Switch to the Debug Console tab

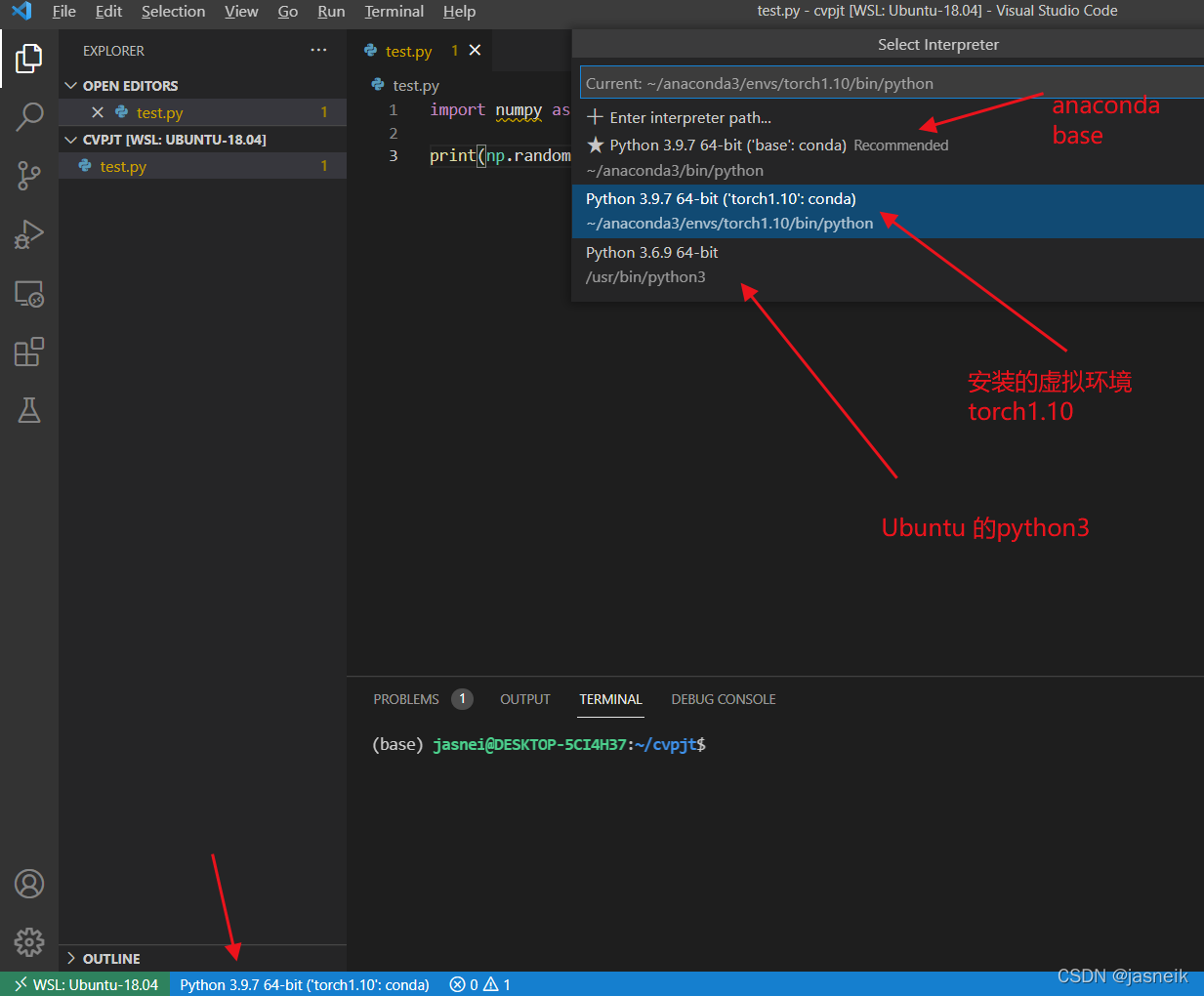tap(724, 699)
